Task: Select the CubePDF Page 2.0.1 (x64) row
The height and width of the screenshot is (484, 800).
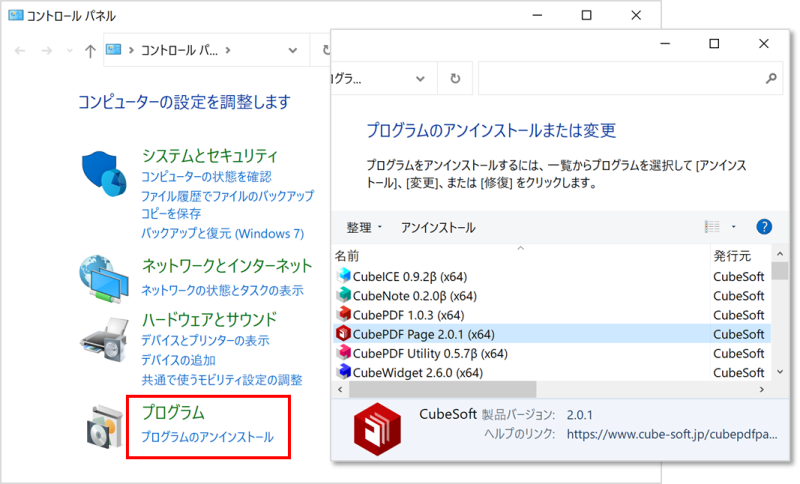Action: 552,334
